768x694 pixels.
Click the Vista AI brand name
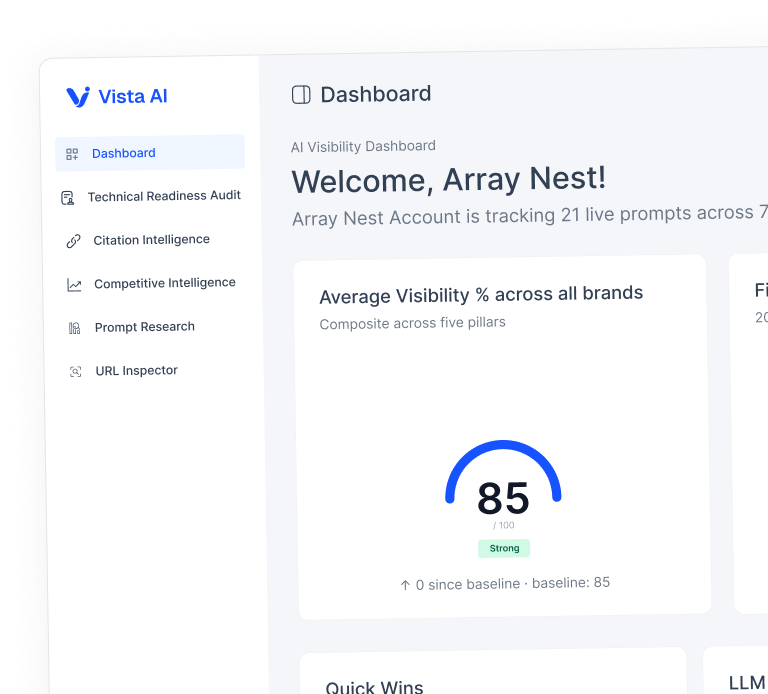point(133,96)
